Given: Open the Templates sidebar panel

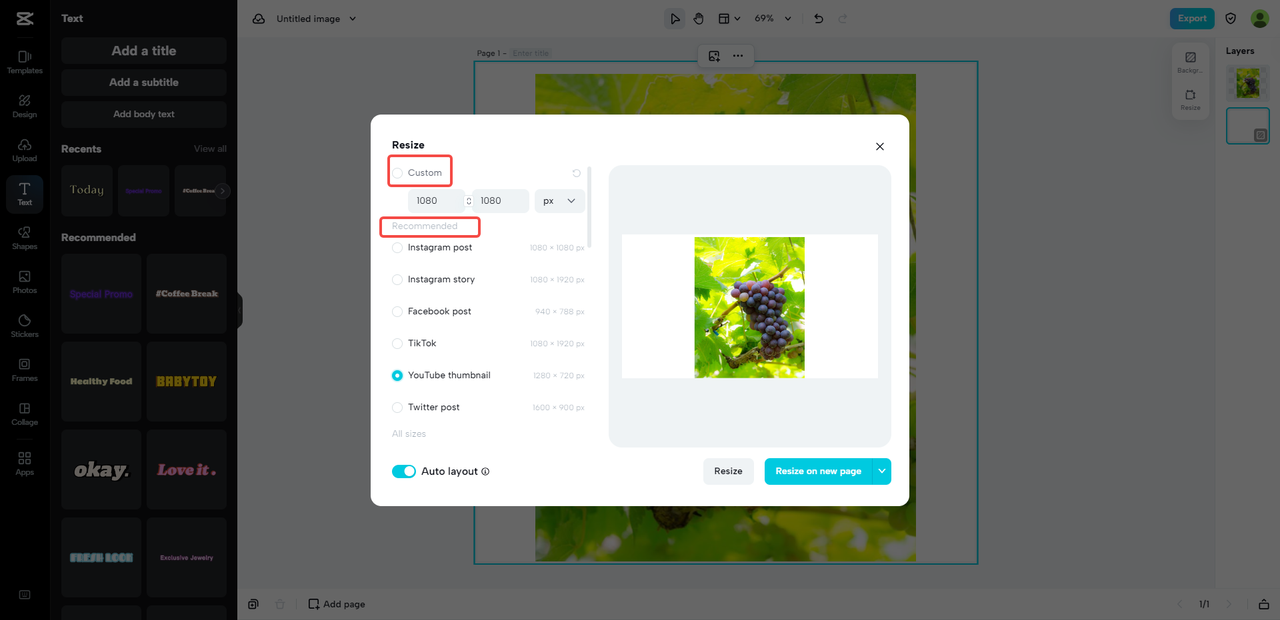Looking at the screenshot, I should (x=24, y=62).
